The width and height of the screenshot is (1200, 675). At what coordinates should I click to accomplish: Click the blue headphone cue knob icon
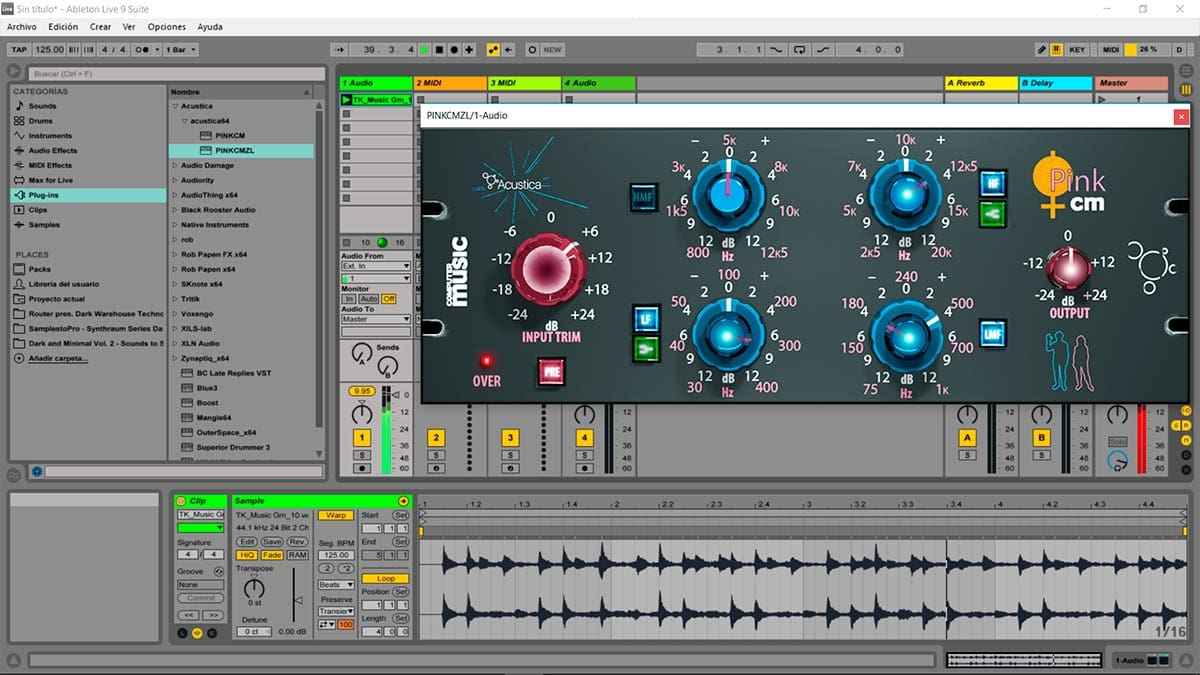pos(1119,461)
